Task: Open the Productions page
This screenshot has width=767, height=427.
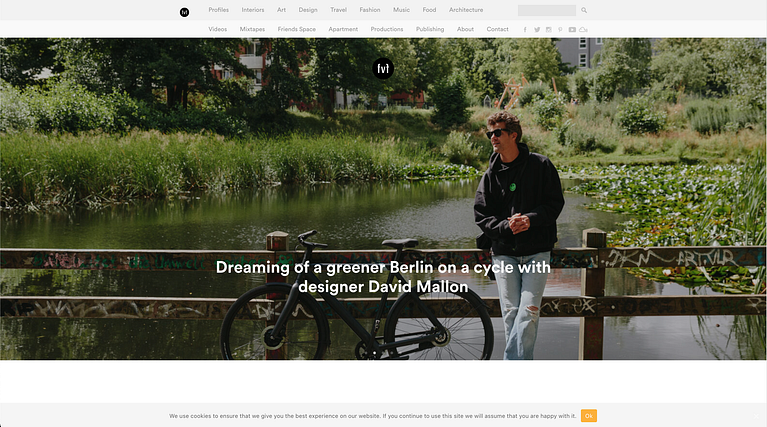Action: coord(387,29)
